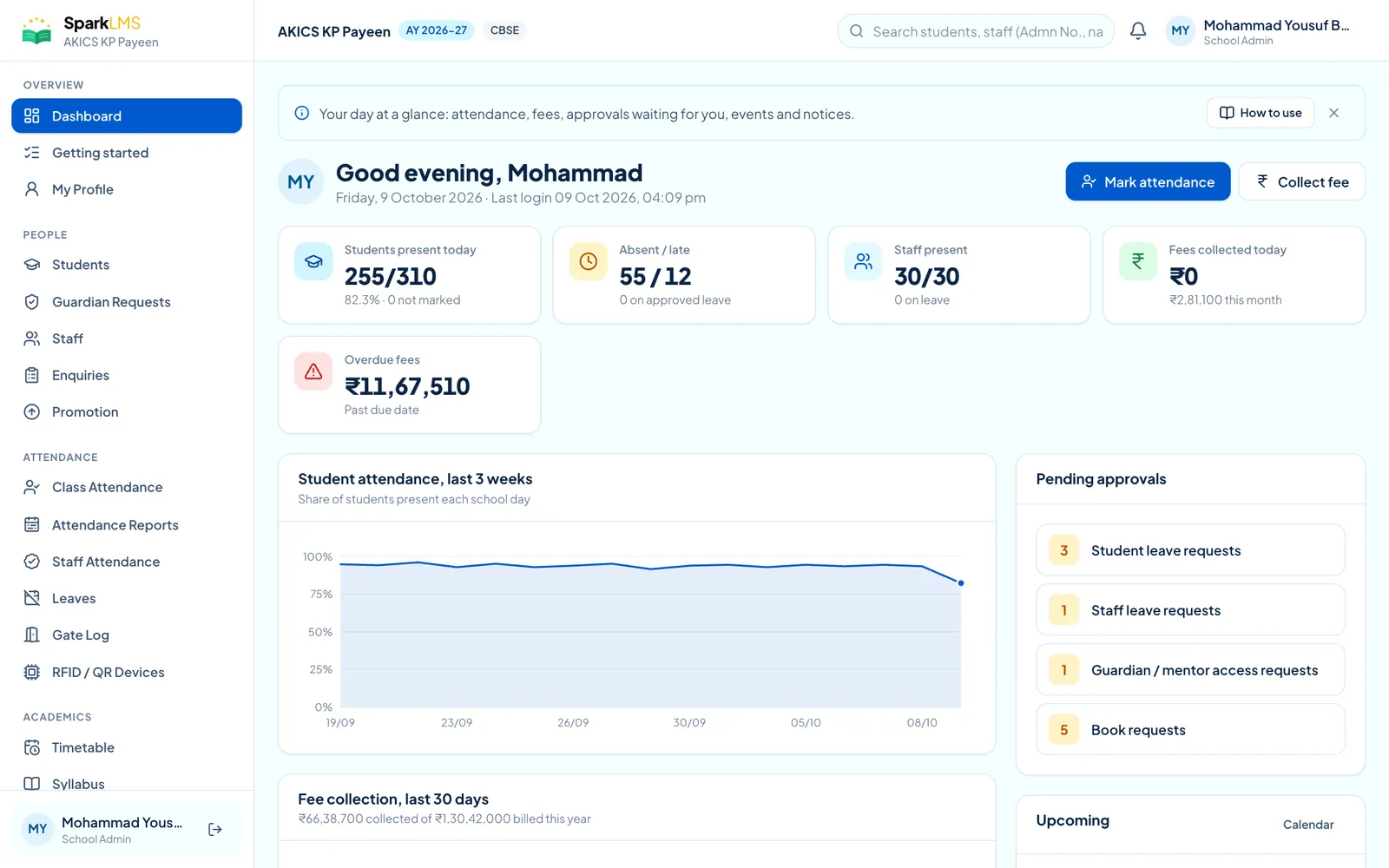This screenshot has width=1389, height=868.
Task: Click the Timetable icon
Action: tap(32, 747)
